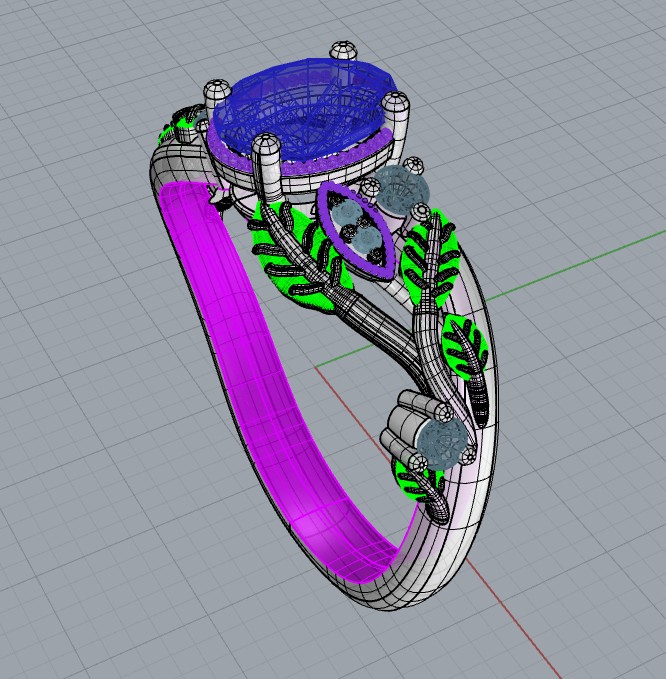Select the left-side prong of the center setting
Screen dimensions: 666x679
[x=216, y=95]
